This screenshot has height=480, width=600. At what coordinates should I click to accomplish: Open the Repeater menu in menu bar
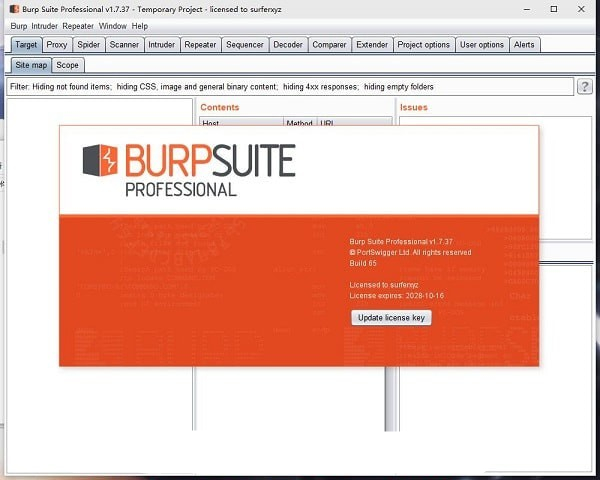point(78,26)
